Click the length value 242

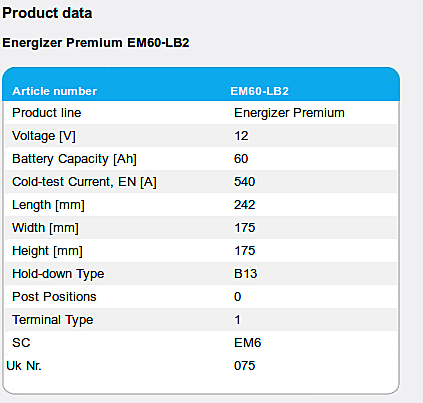coord(245,205)
